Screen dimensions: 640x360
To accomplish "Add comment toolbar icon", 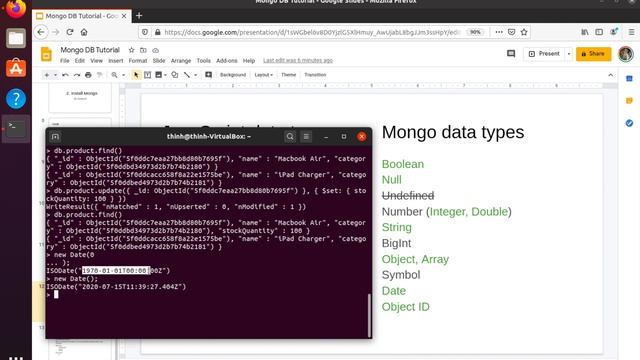I will [209, 75].
